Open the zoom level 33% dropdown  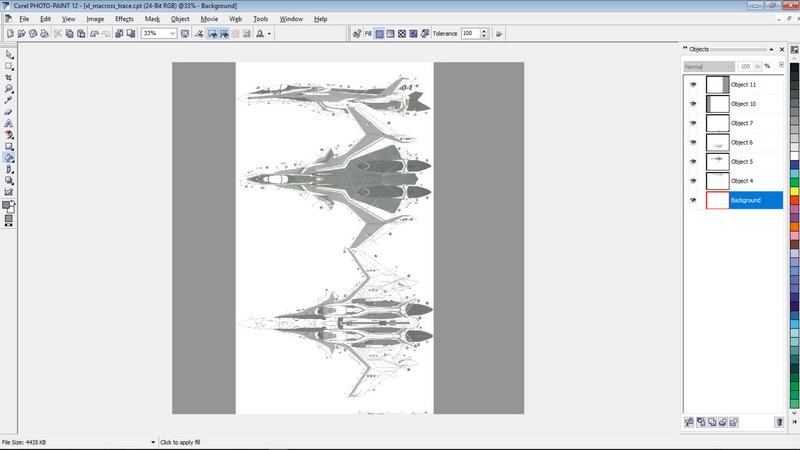[173, 33]
